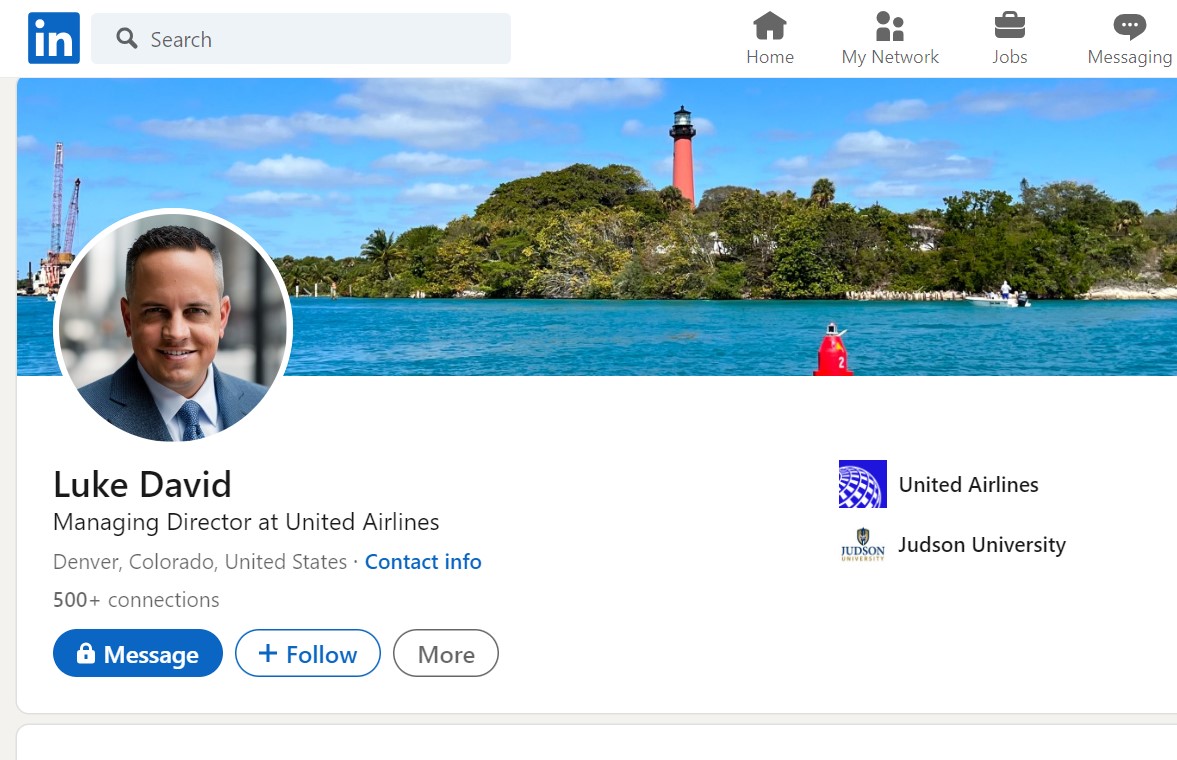Click the LinkedIn logo icon
Viewport: 1177px width, 760px height.
(54, 39)
